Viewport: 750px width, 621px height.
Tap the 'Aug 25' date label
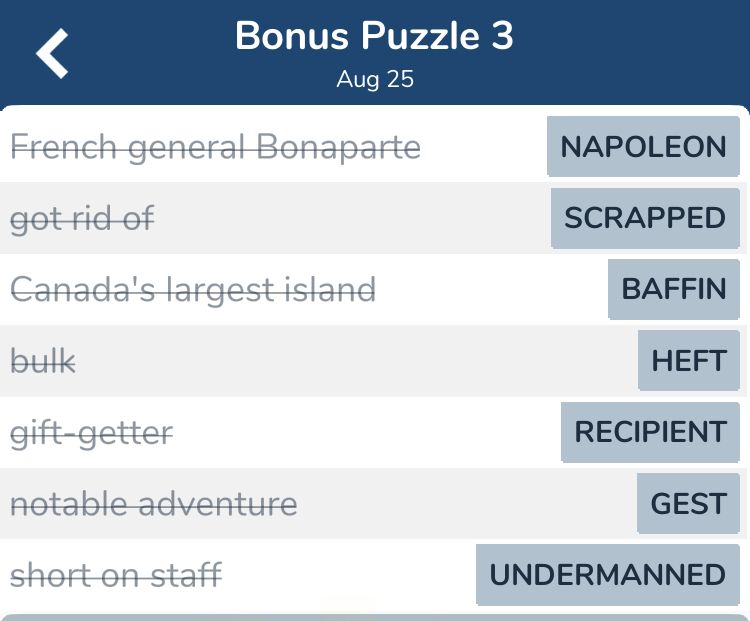[375, 79]
